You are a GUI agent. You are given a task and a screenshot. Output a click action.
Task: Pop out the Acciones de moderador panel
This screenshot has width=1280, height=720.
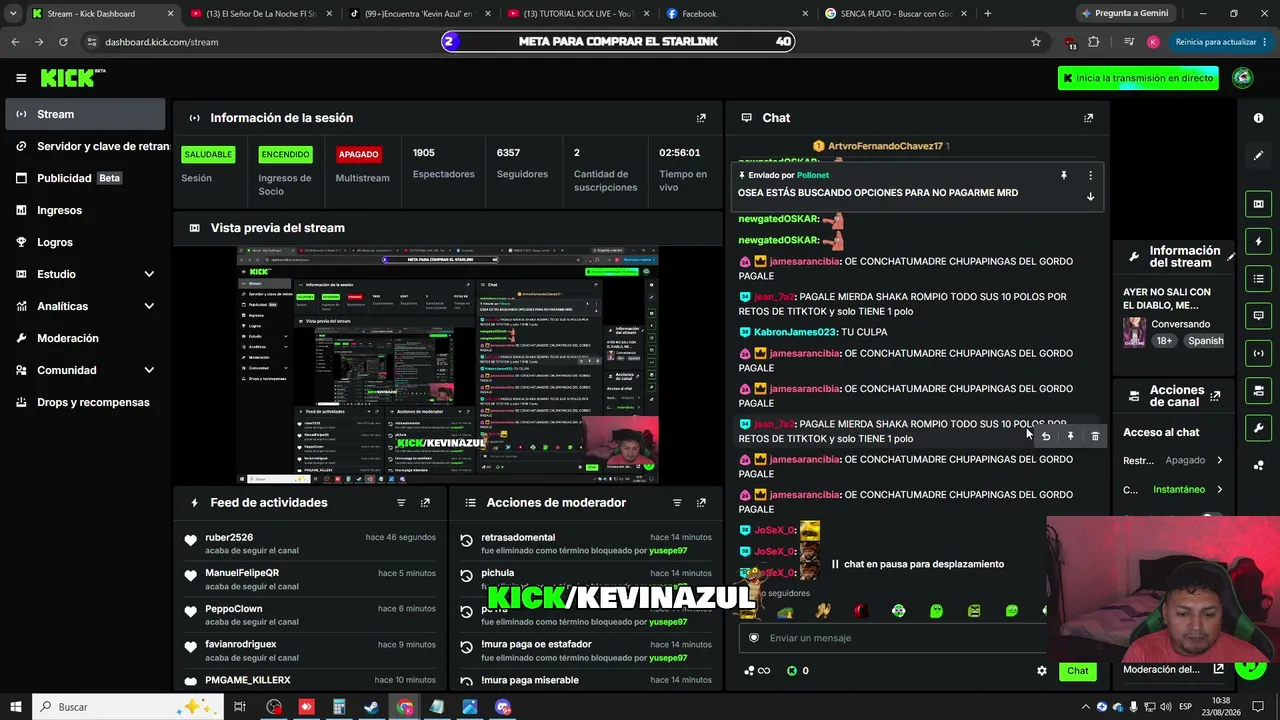[x=701, y=503]
